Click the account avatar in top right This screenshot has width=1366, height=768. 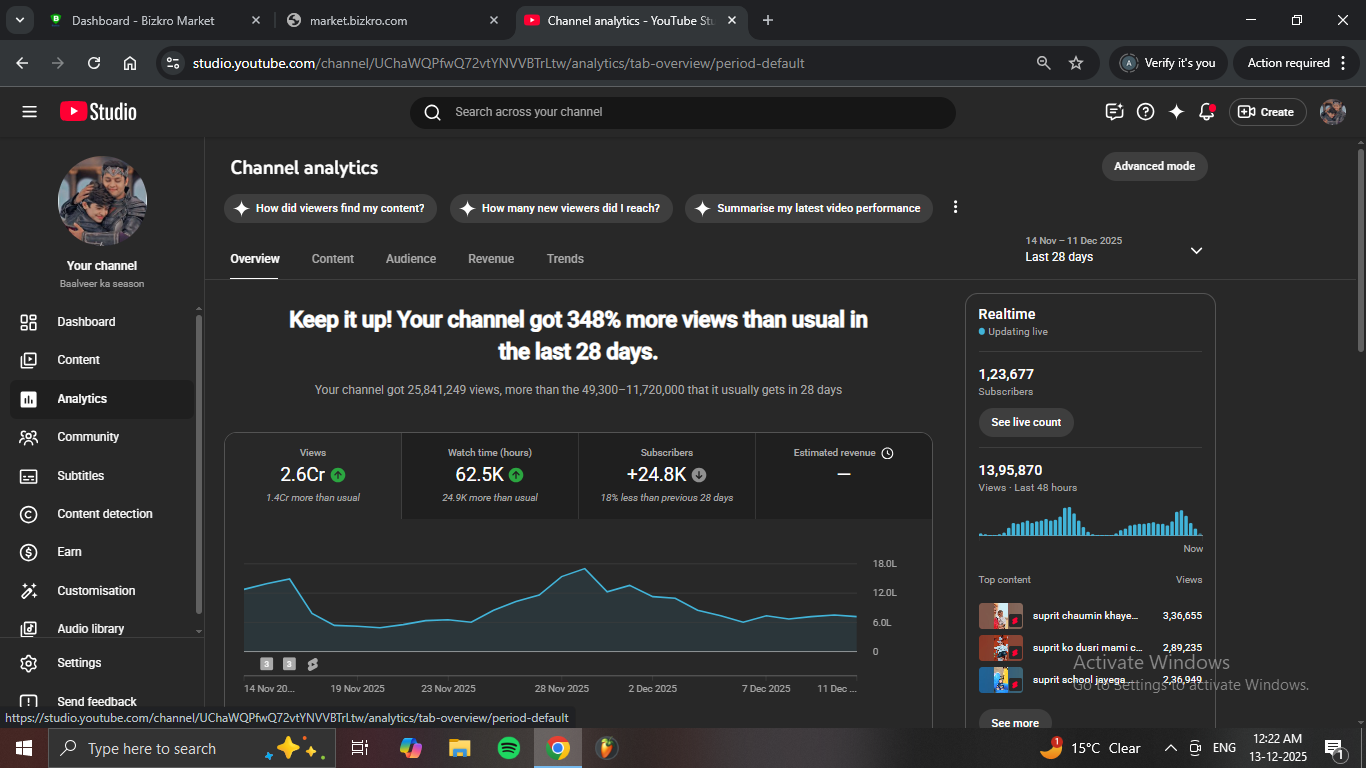tap(1332, 112)
